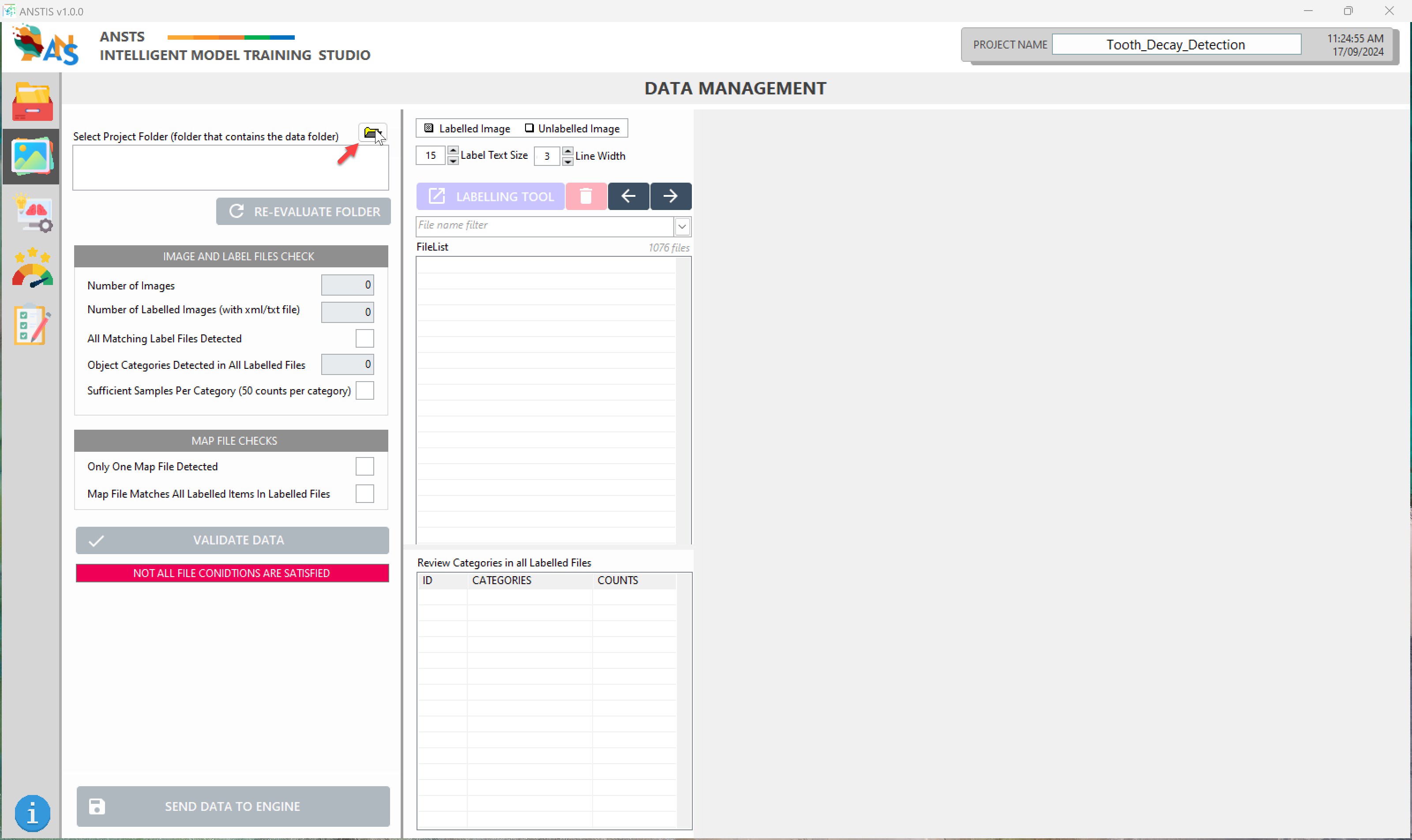Viewport: 1412px width, 840px height.
Task: Click the blue info icon
Action: pyautogui.click(x=32, y=813)
